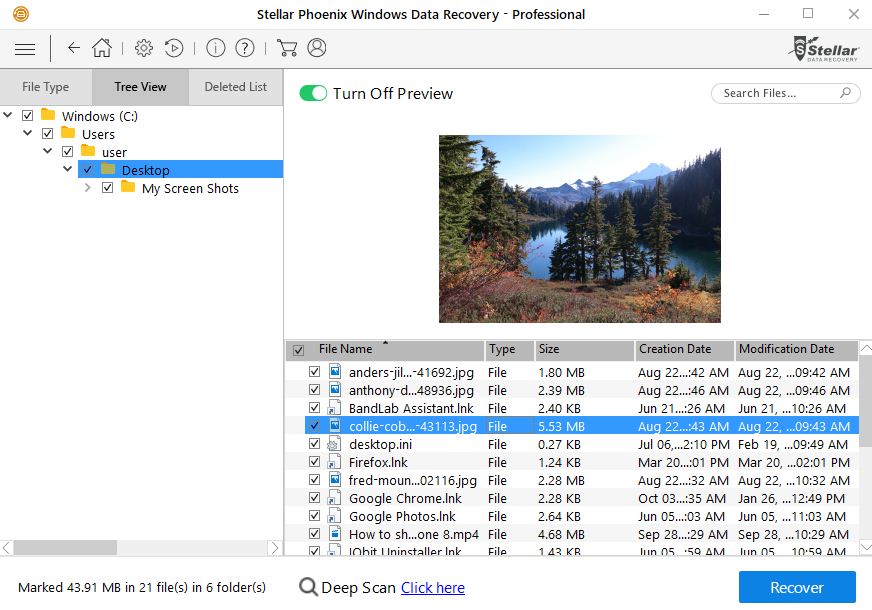The width and height of the screenshot is (872, 610).
Task: Collapse the user tree node
Action: [x=47, y=151]
